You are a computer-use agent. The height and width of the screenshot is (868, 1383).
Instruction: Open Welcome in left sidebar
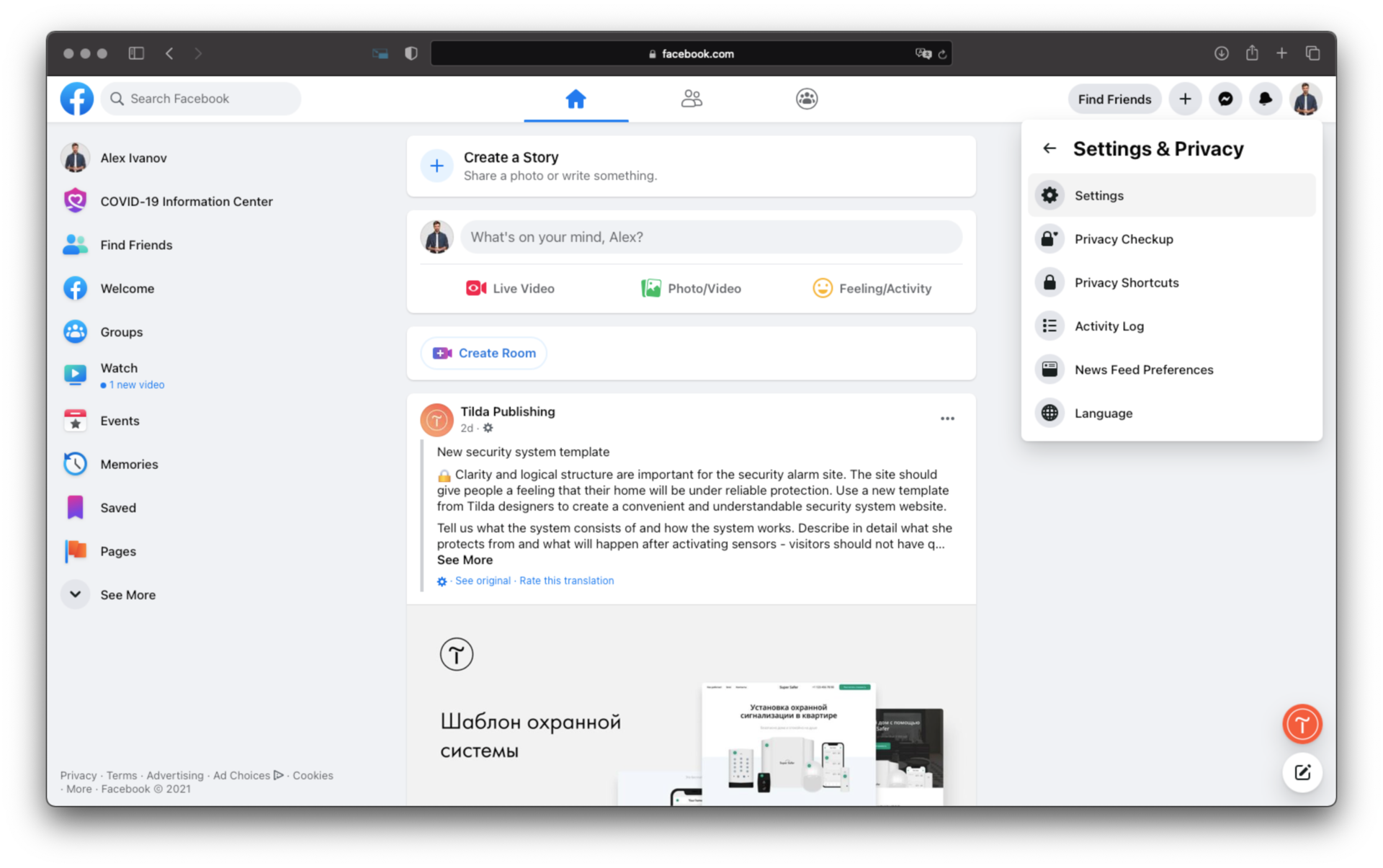point(108,288)
